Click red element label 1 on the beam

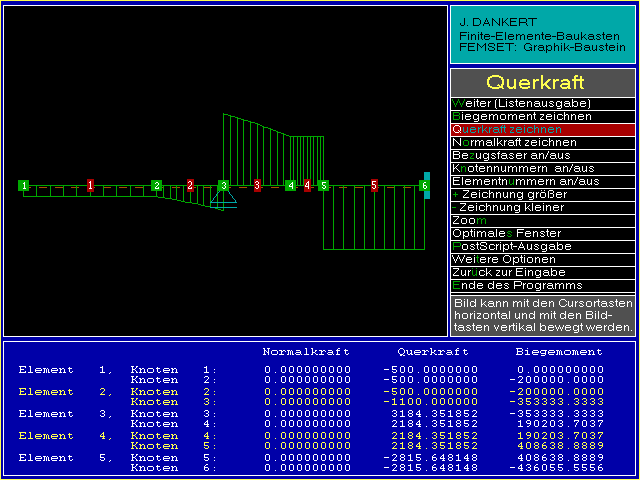(x=90, y=185)
